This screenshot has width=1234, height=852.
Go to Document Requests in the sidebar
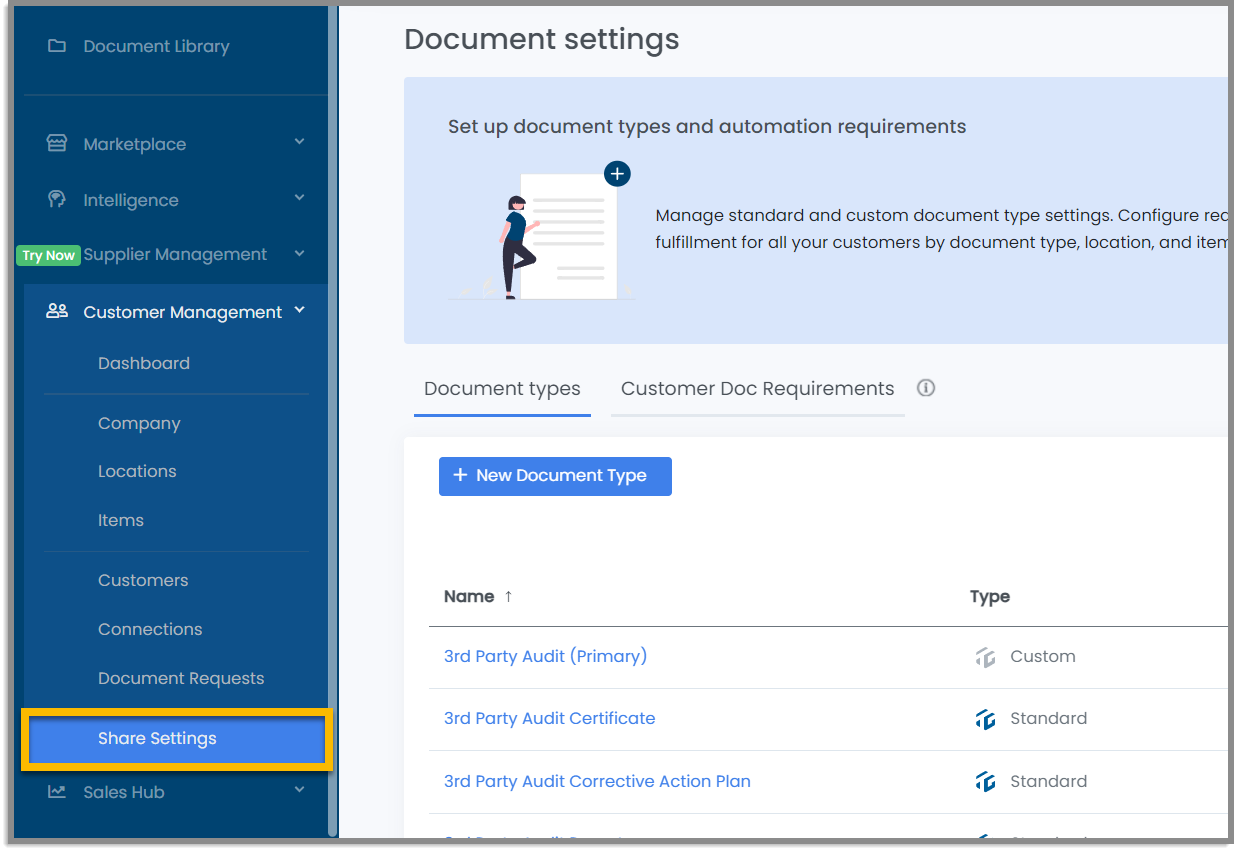point(181,678)
